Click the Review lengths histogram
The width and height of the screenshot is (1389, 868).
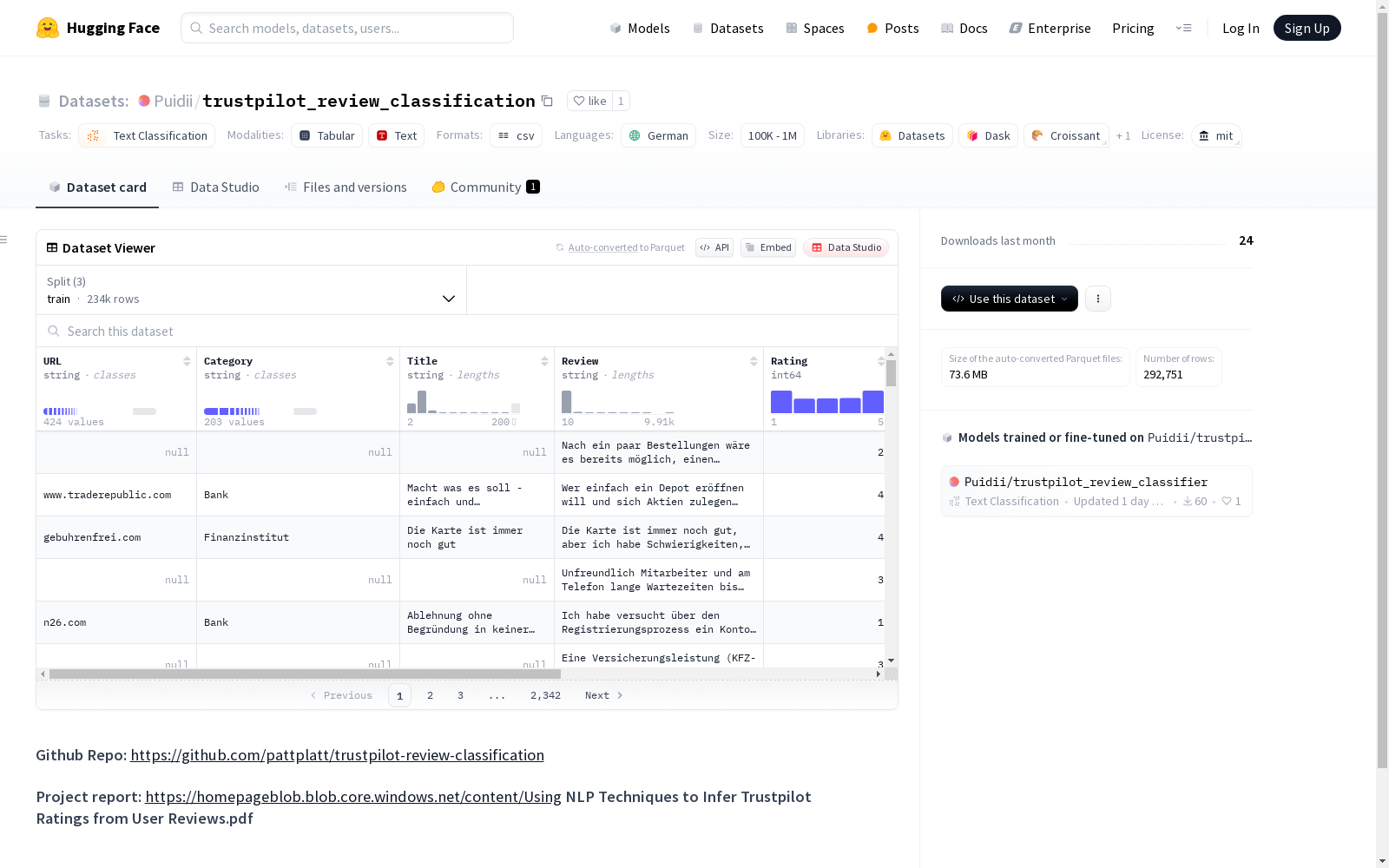tap(618, 402)
